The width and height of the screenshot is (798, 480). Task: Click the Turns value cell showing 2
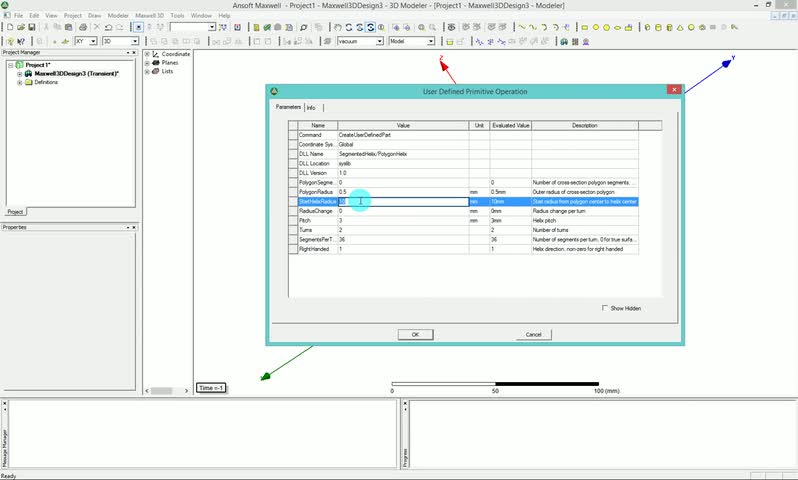[403, 230]
